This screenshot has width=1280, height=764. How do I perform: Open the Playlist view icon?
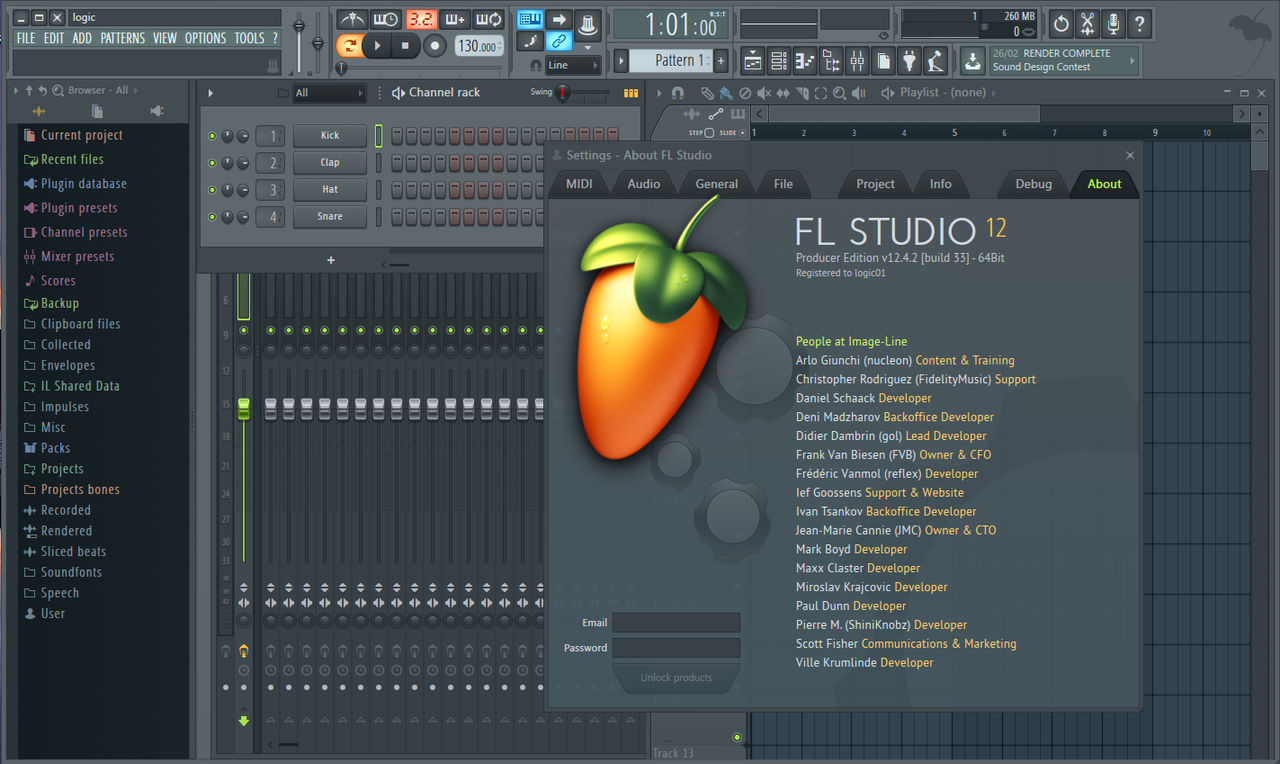click(752, 61)
